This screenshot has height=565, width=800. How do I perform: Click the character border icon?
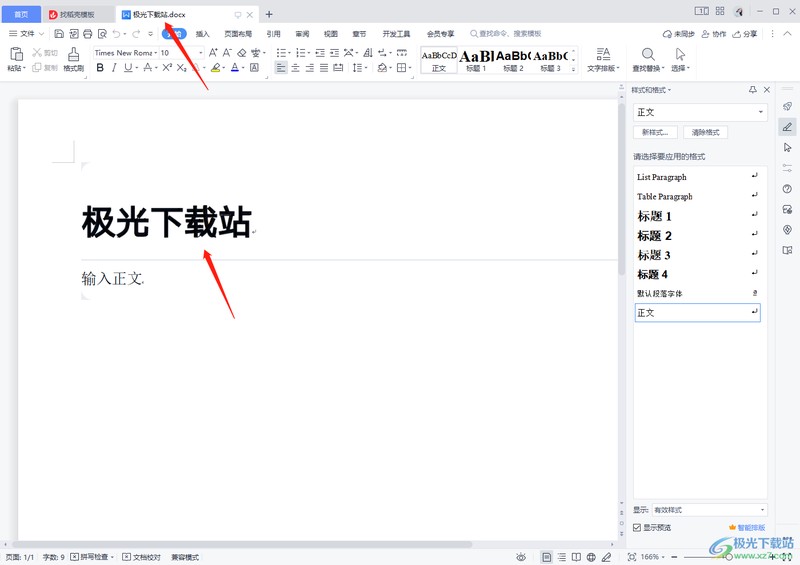[x=254, y=67]
